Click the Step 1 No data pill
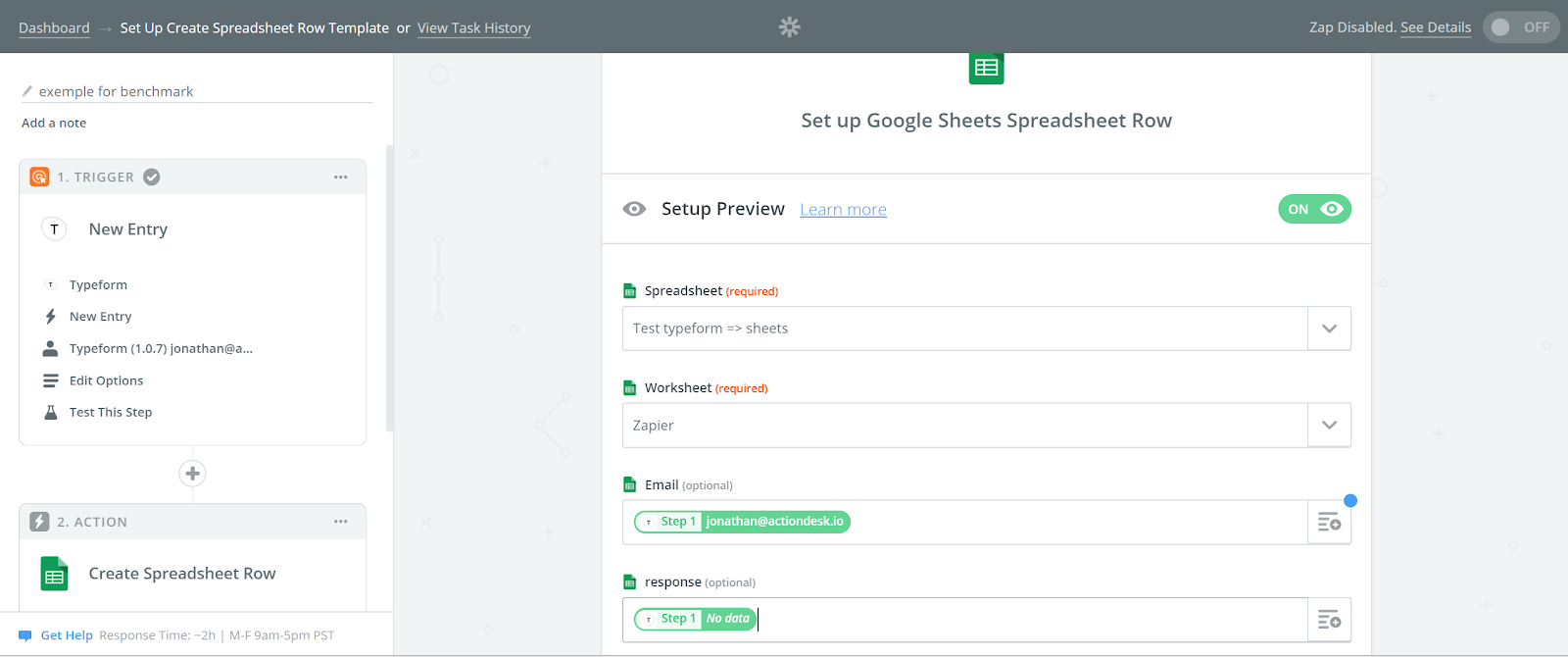The height and width of the screenshot is (657, 1568). (695, 619)
